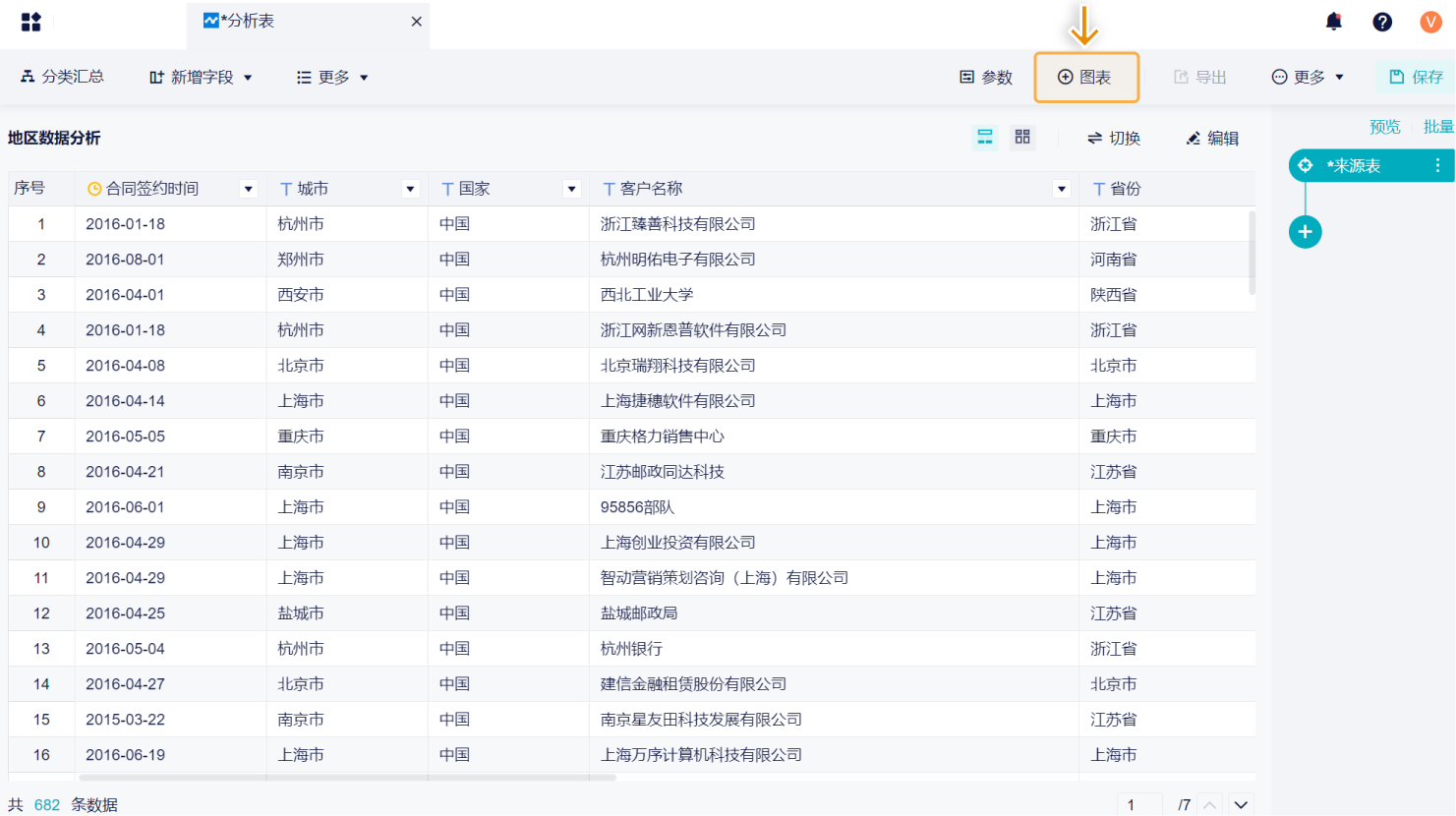Open the notifications bell

[1333, 21]
